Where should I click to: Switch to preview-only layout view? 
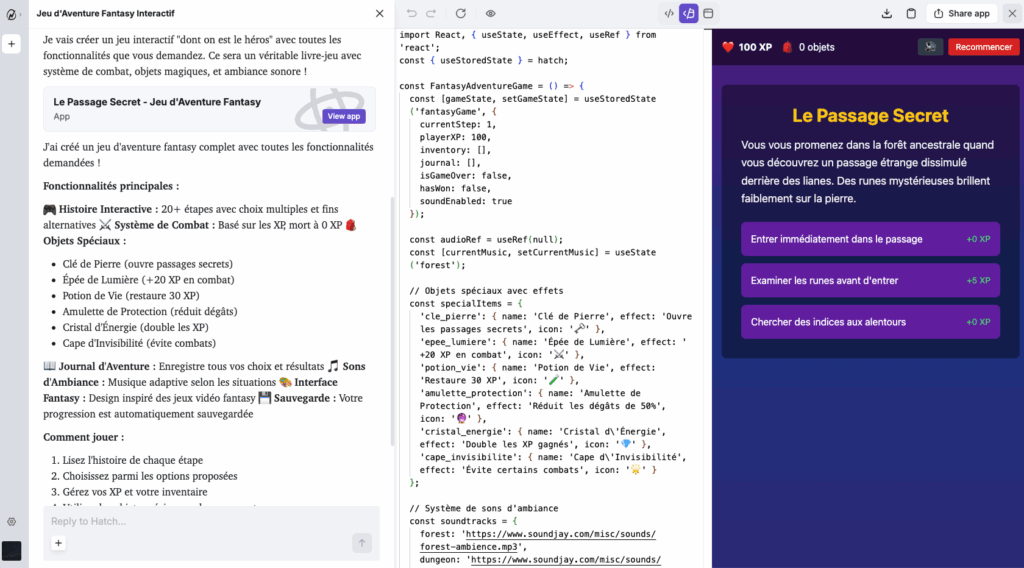point(708,14)
